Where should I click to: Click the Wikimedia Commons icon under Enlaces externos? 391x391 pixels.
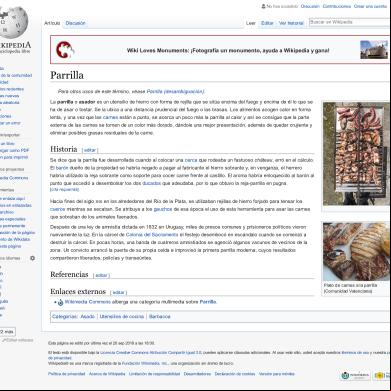coord(60,302)
